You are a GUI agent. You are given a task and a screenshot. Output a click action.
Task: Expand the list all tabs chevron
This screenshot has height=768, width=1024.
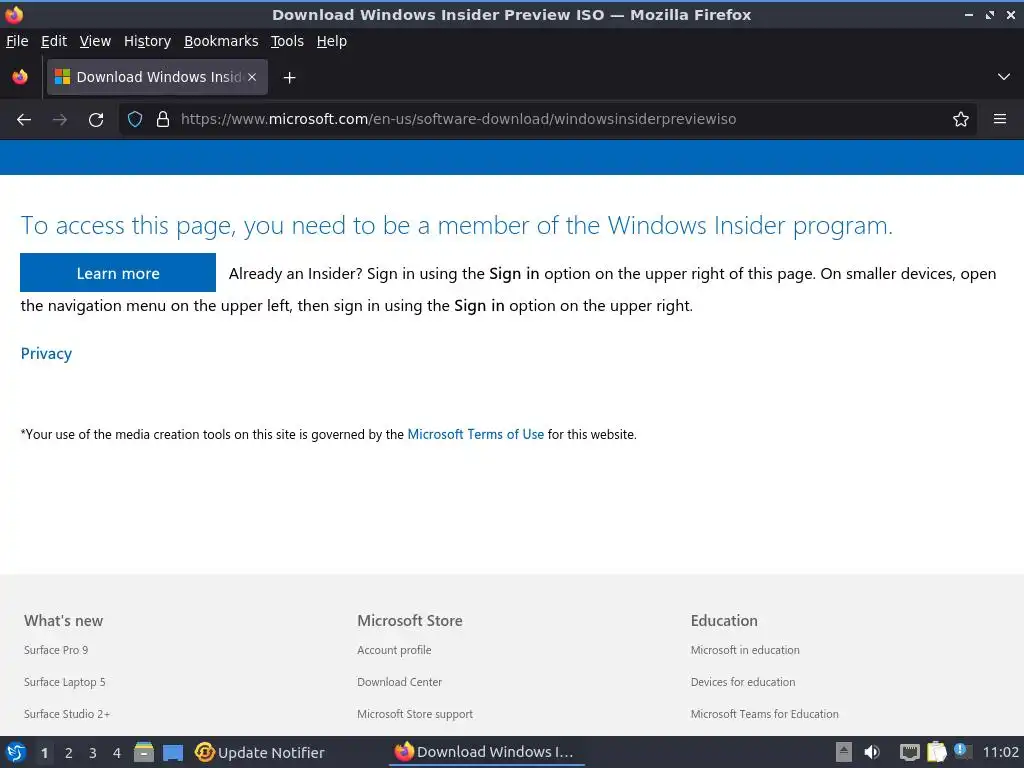(1004, 77)
